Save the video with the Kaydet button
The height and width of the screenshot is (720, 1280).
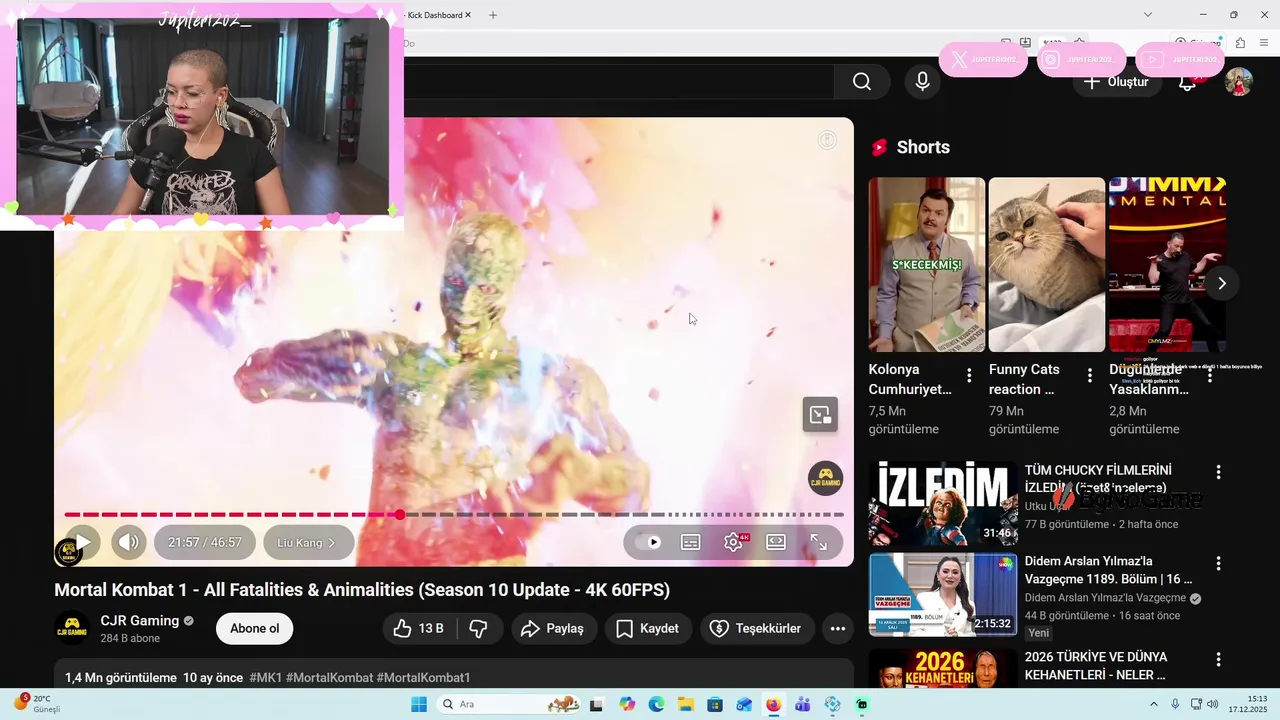(x=648, y=628)
